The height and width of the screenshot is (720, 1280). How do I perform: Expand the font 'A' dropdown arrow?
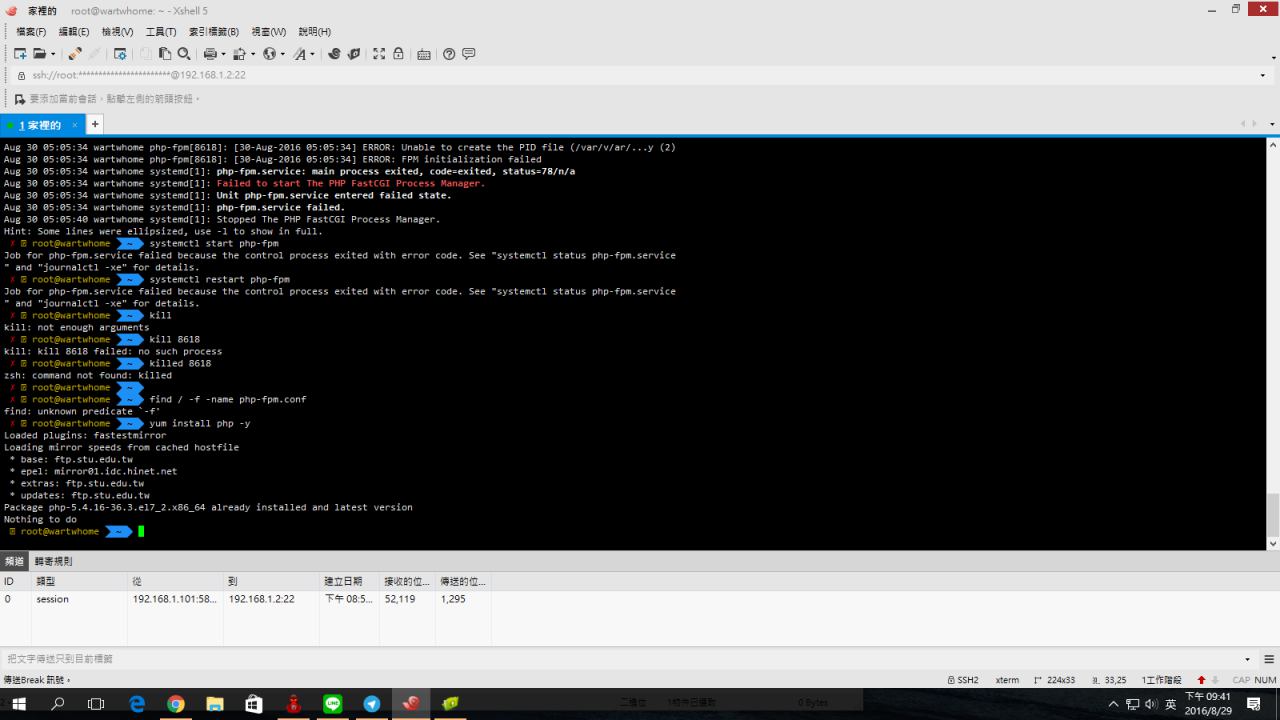(312, 54)
